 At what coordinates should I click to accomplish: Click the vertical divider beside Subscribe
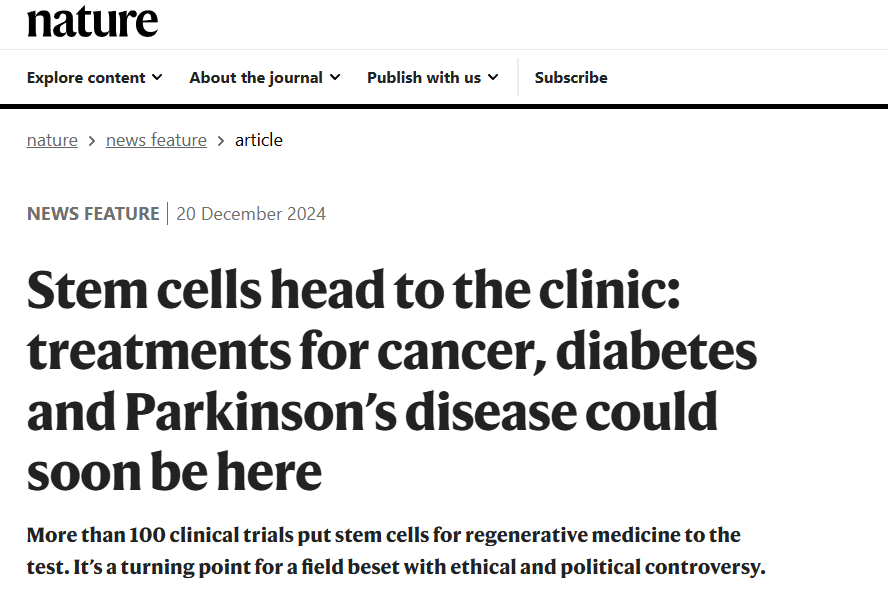pos(518,77)
